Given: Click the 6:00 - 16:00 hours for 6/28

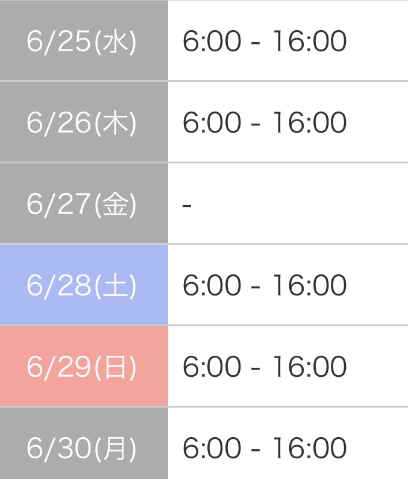Looking at the screenshot, I should pyautogui.click(x=265, y=285).
